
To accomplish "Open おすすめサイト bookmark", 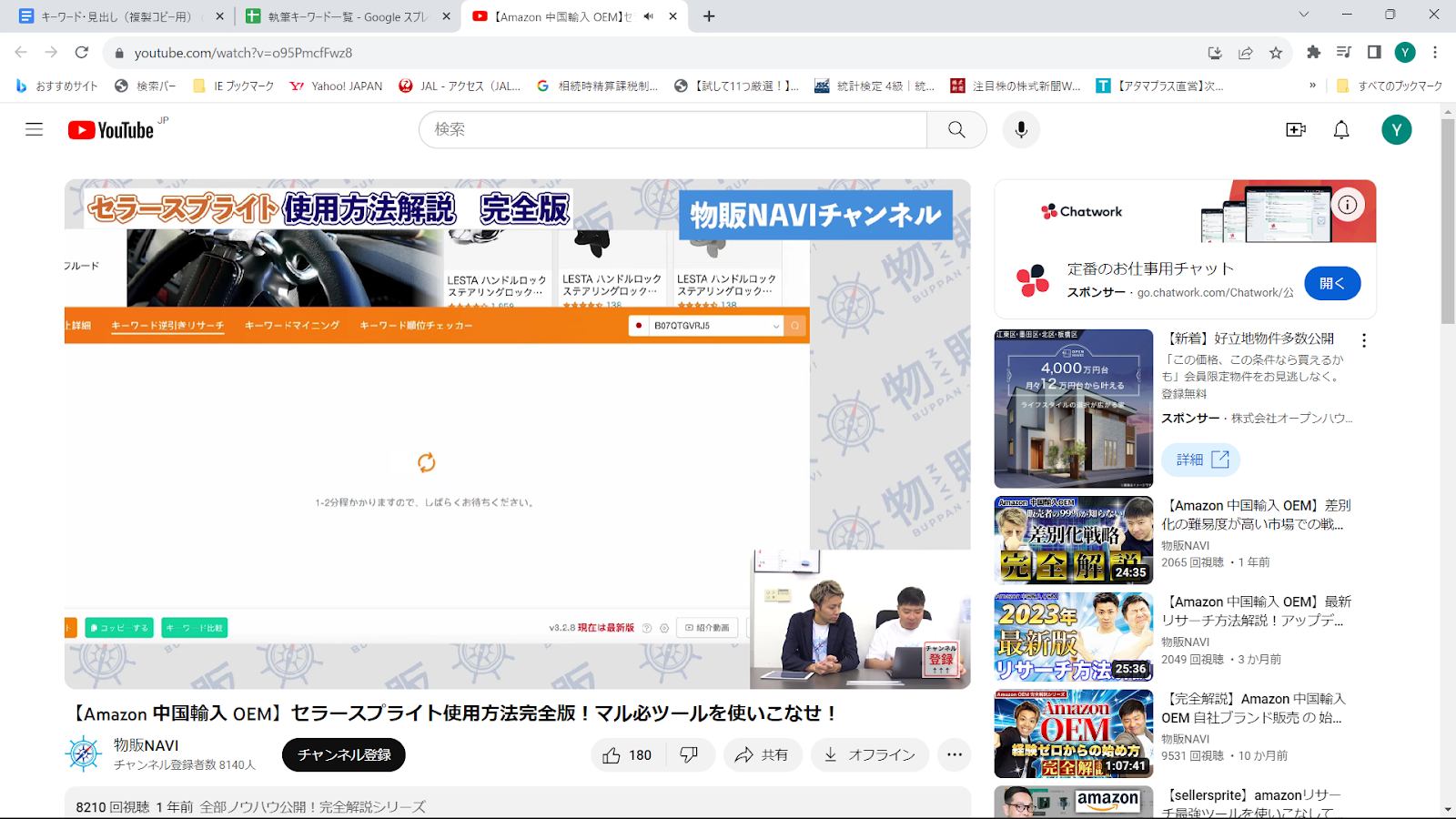I will pos(56,86).
